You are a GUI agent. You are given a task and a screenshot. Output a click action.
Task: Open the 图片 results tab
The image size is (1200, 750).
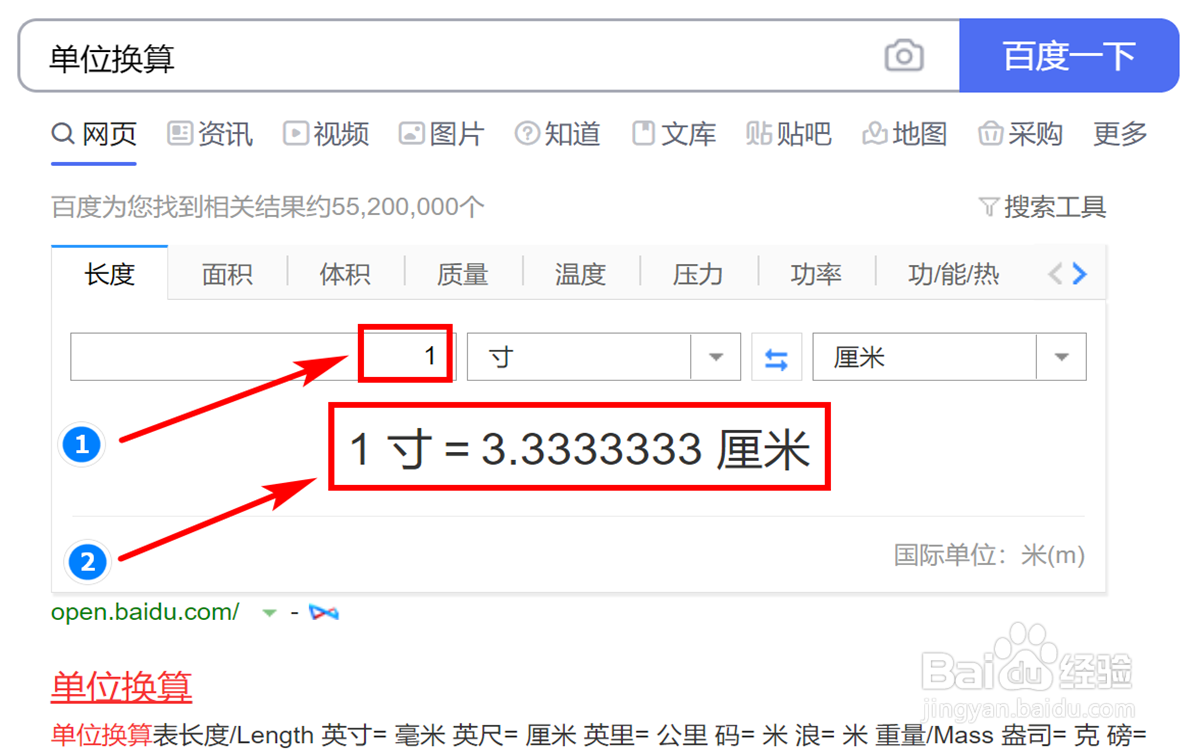[441, 134]
